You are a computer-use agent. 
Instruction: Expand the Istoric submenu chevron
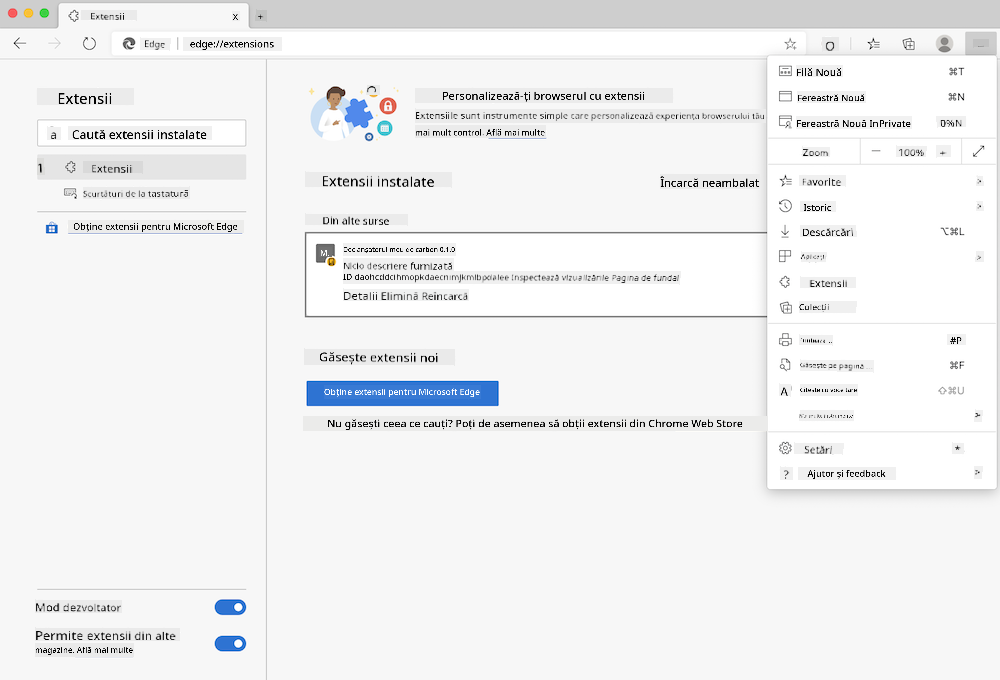[x=977, y=206]
